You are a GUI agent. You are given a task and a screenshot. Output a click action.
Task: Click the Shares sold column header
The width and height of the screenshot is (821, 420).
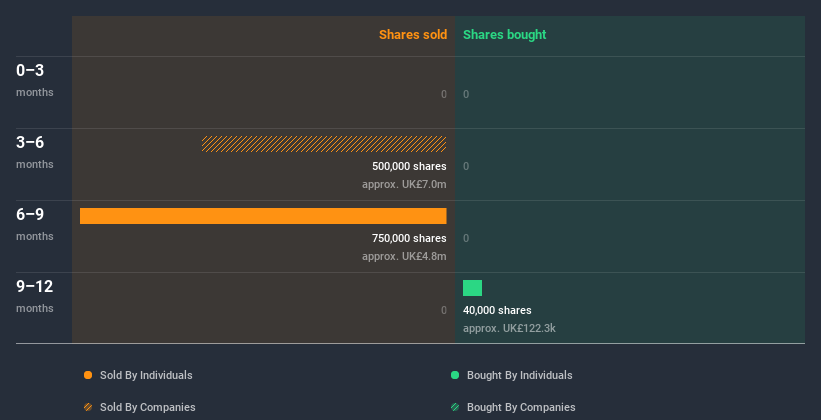(413, 35)
